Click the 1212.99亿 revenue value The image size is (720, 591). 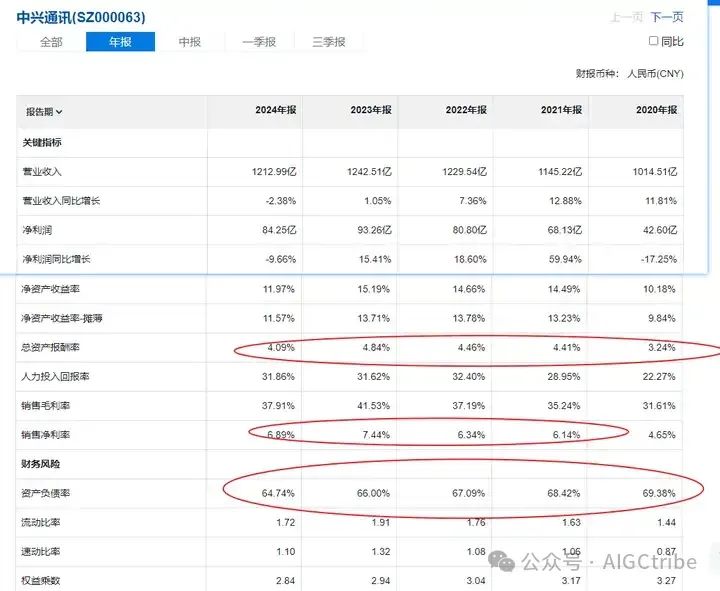(x=274, y=172)
